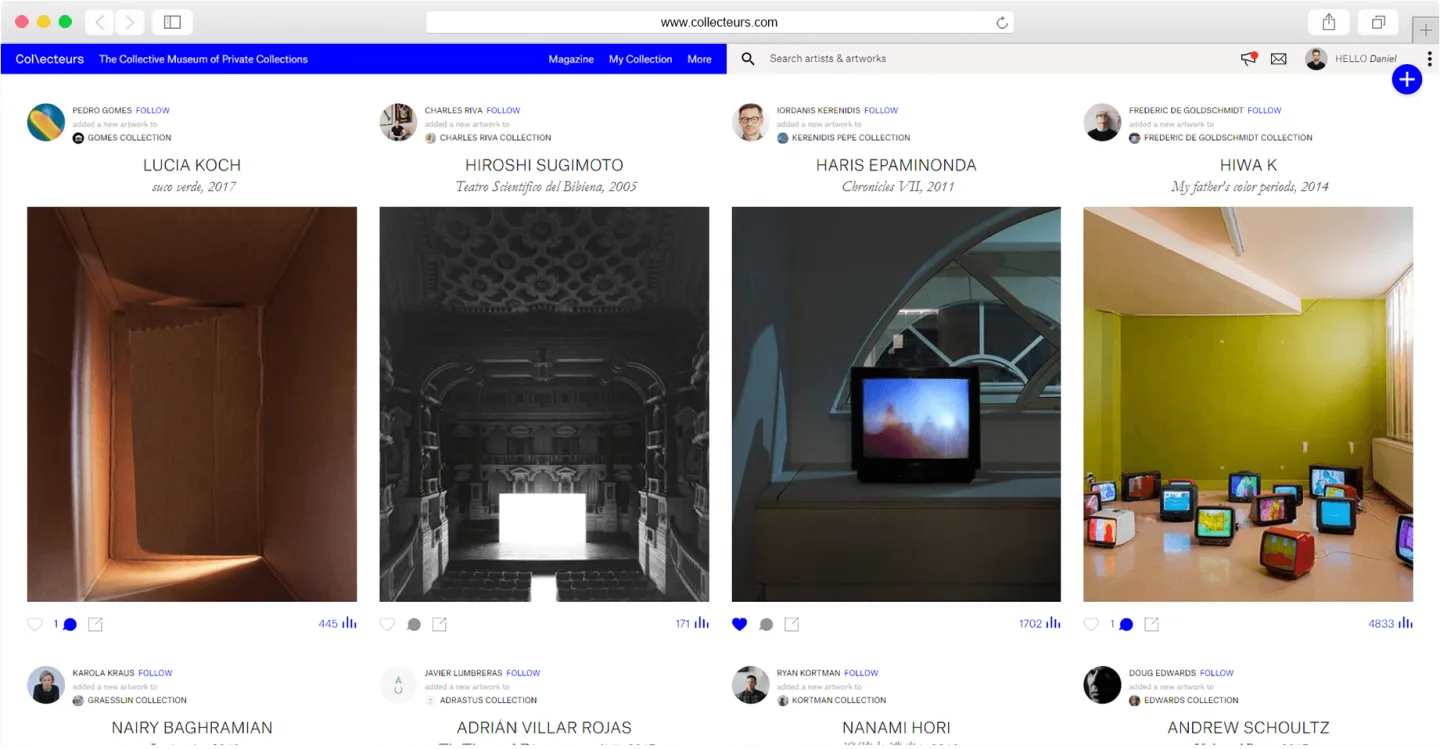The width and height of the screenshot is (1440, 749).
Task: Click Safari's forward arrow button
Action: (130, 22)
